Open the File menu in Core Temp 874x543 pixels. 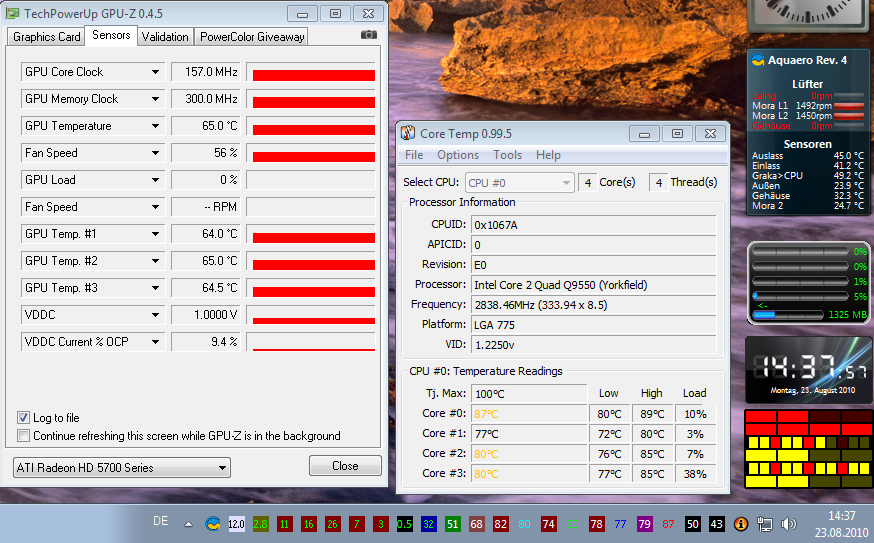414,154
